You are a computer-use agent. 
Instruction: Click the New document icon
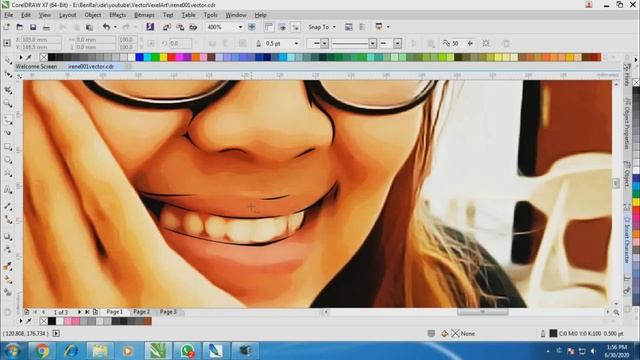tap(7, 27)
